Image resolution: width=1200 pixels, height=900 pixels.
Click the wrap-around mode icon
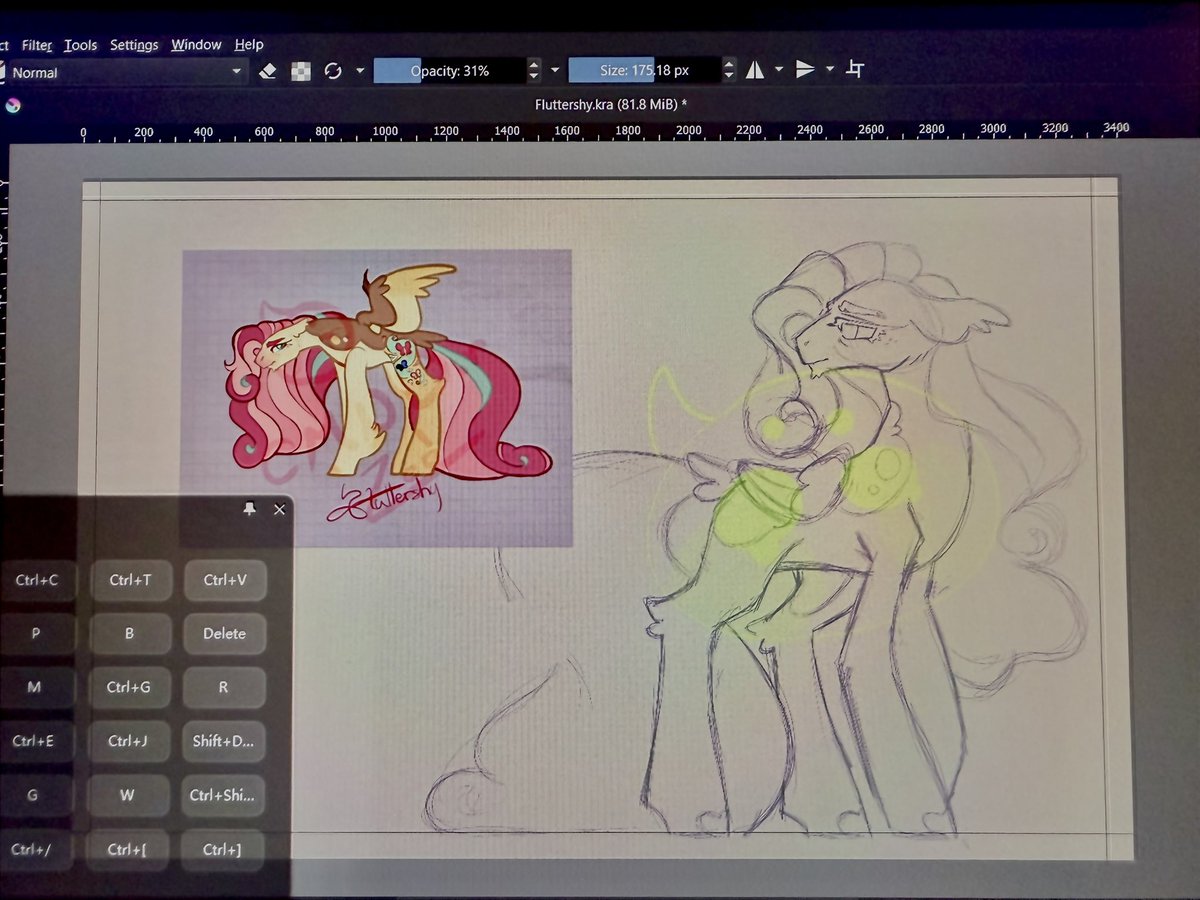(855, 68)
